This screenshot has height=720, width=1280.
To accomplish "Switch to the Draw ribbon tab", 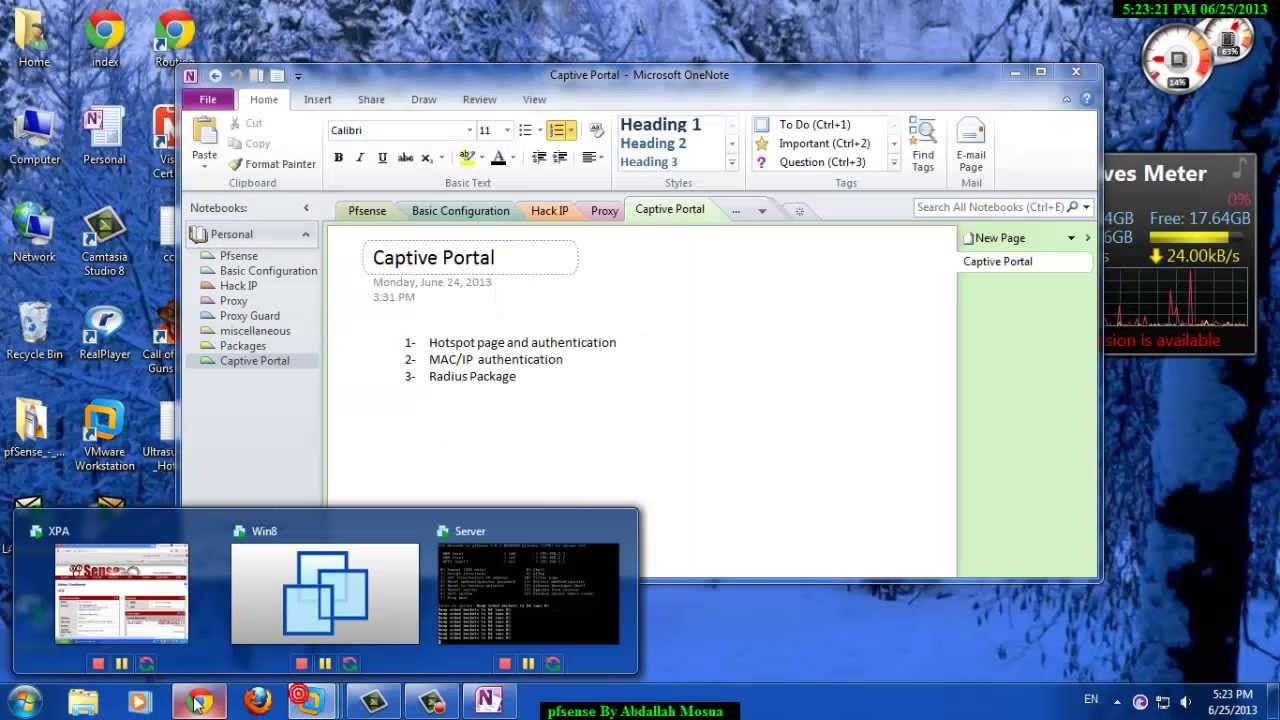I will (x=424, y=100).
